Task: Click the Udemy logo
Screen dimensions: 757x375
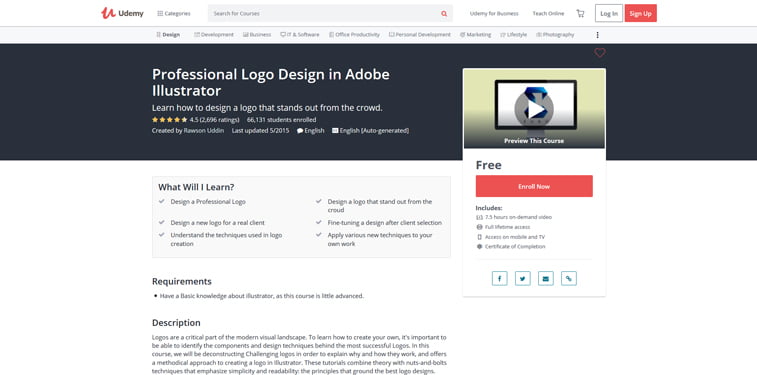Action: point(122,13)
